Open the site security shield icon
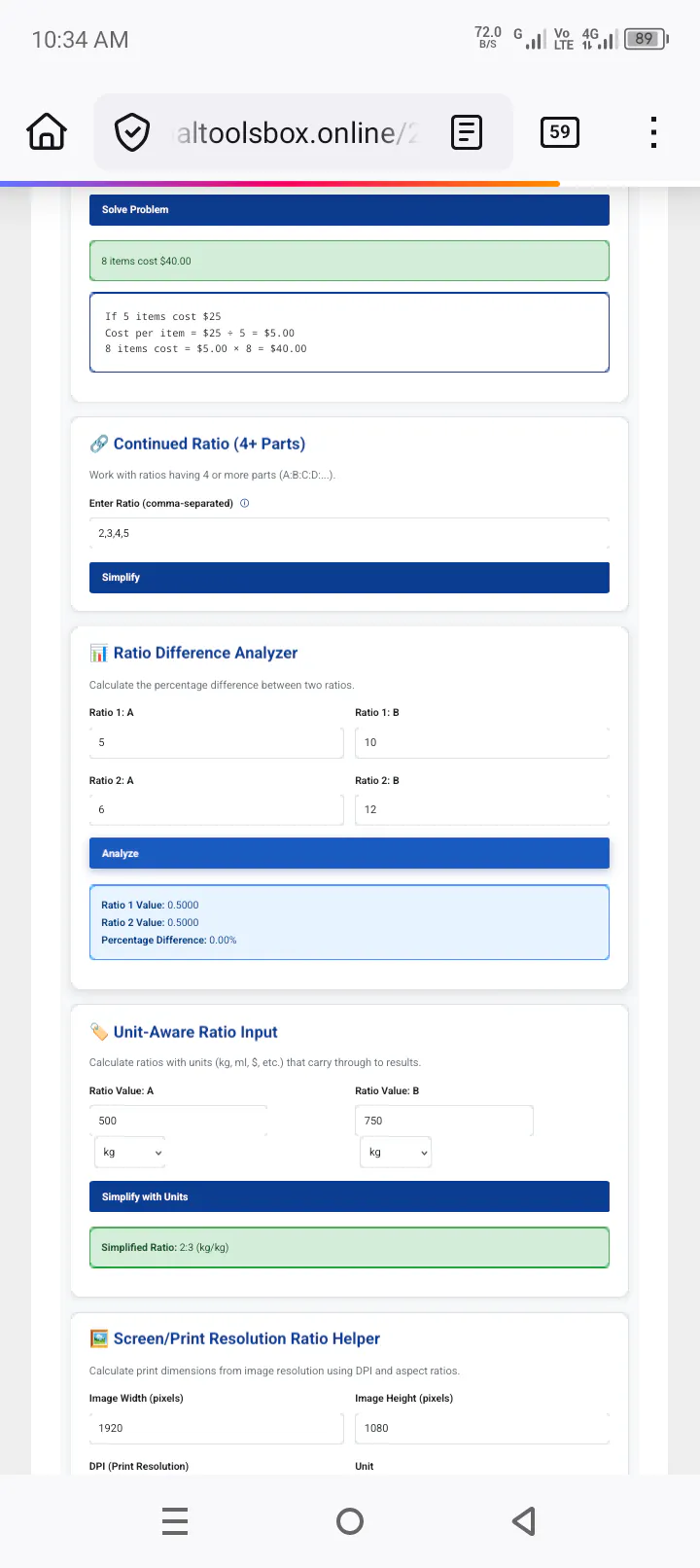 click(x=132, y=131)
